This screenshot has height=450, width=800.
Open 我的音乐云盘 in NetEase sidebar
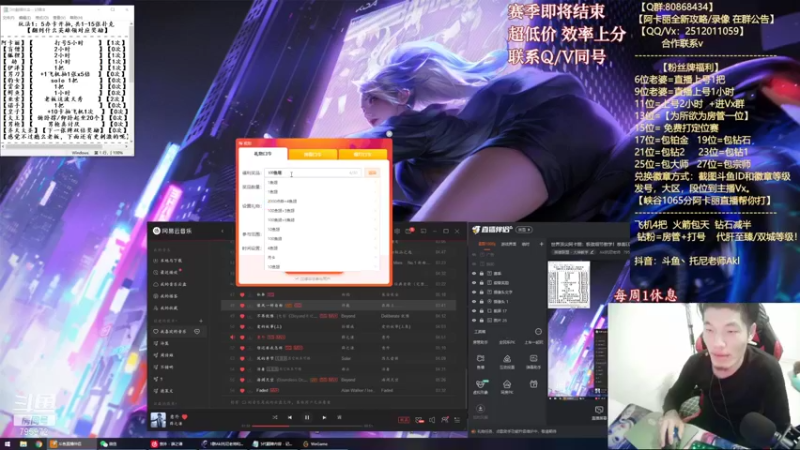point(170,284)
